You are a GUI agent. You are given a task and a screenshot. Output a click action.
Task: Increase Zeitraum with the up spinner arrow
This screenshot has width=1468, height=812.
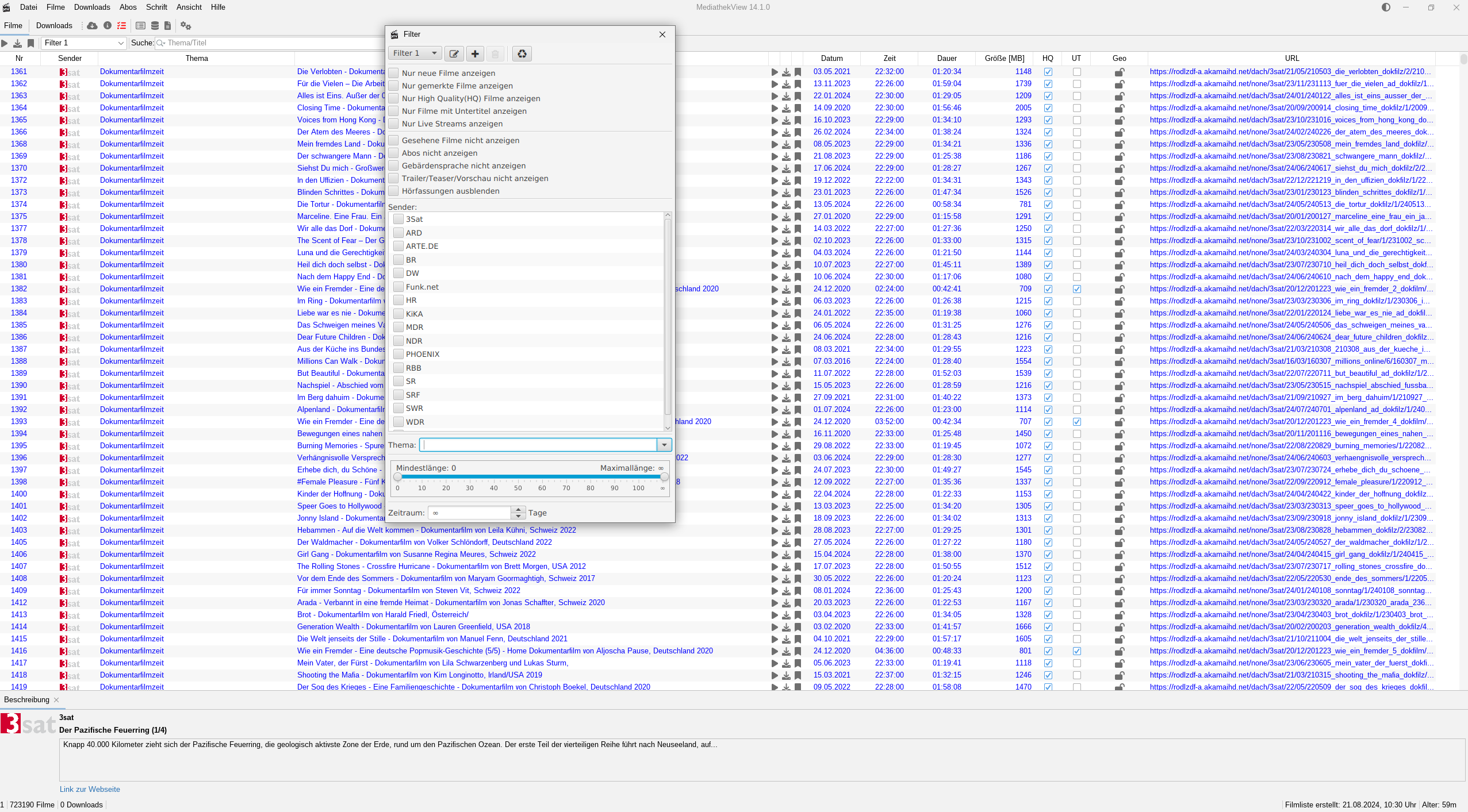coord(518,509)
